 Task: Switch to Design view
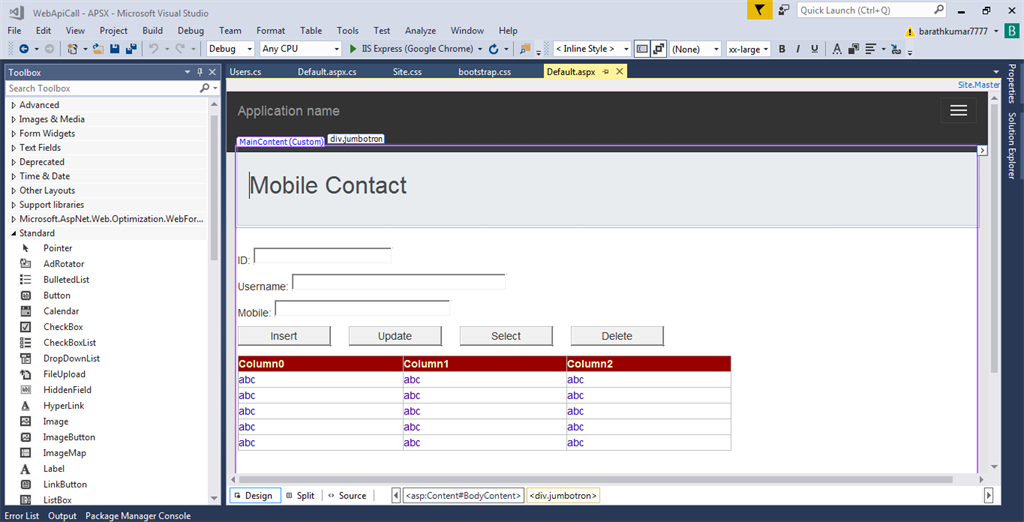[255, 495]
